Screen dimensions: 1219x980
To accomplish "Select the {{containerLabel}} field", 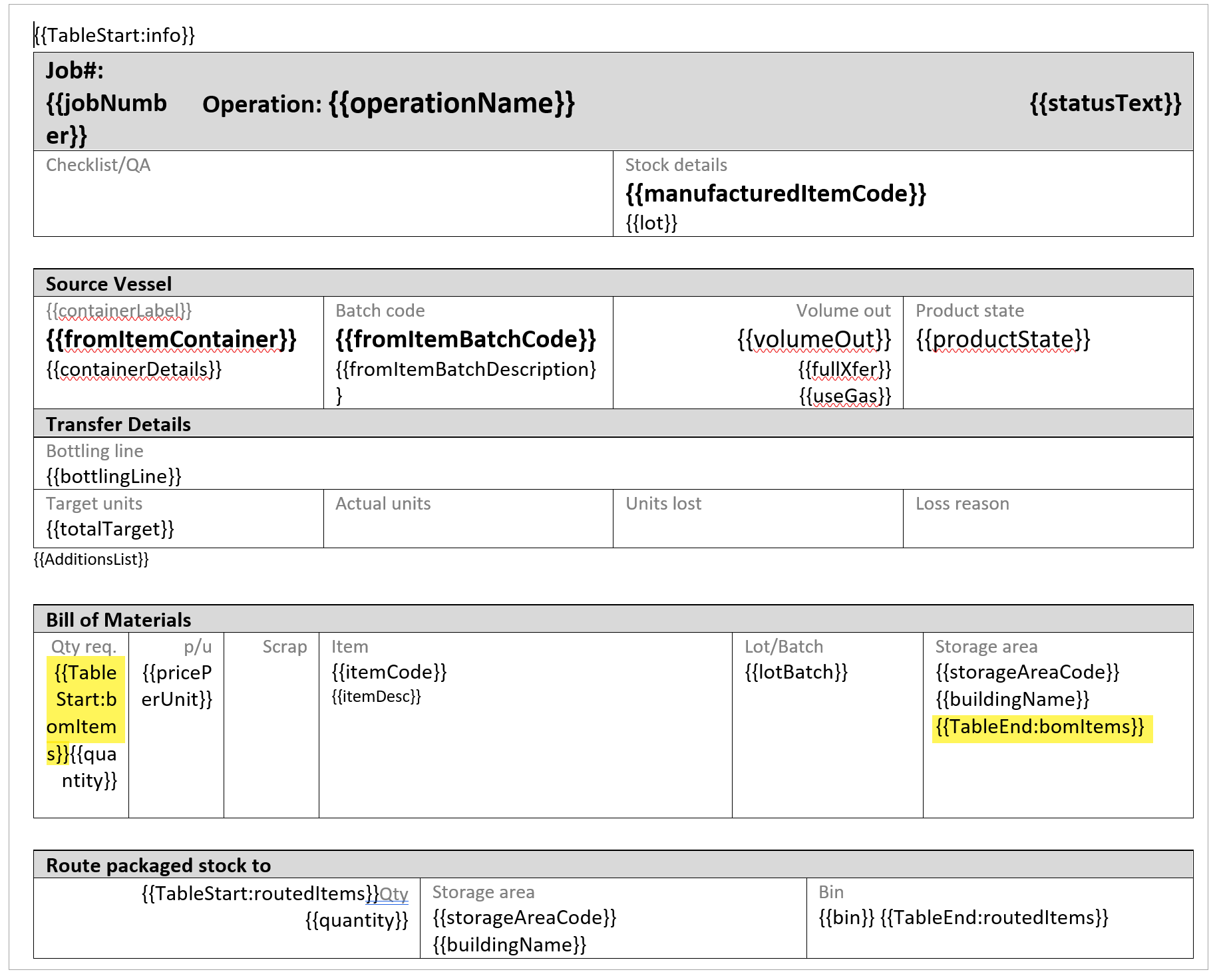I will point(119,311).
